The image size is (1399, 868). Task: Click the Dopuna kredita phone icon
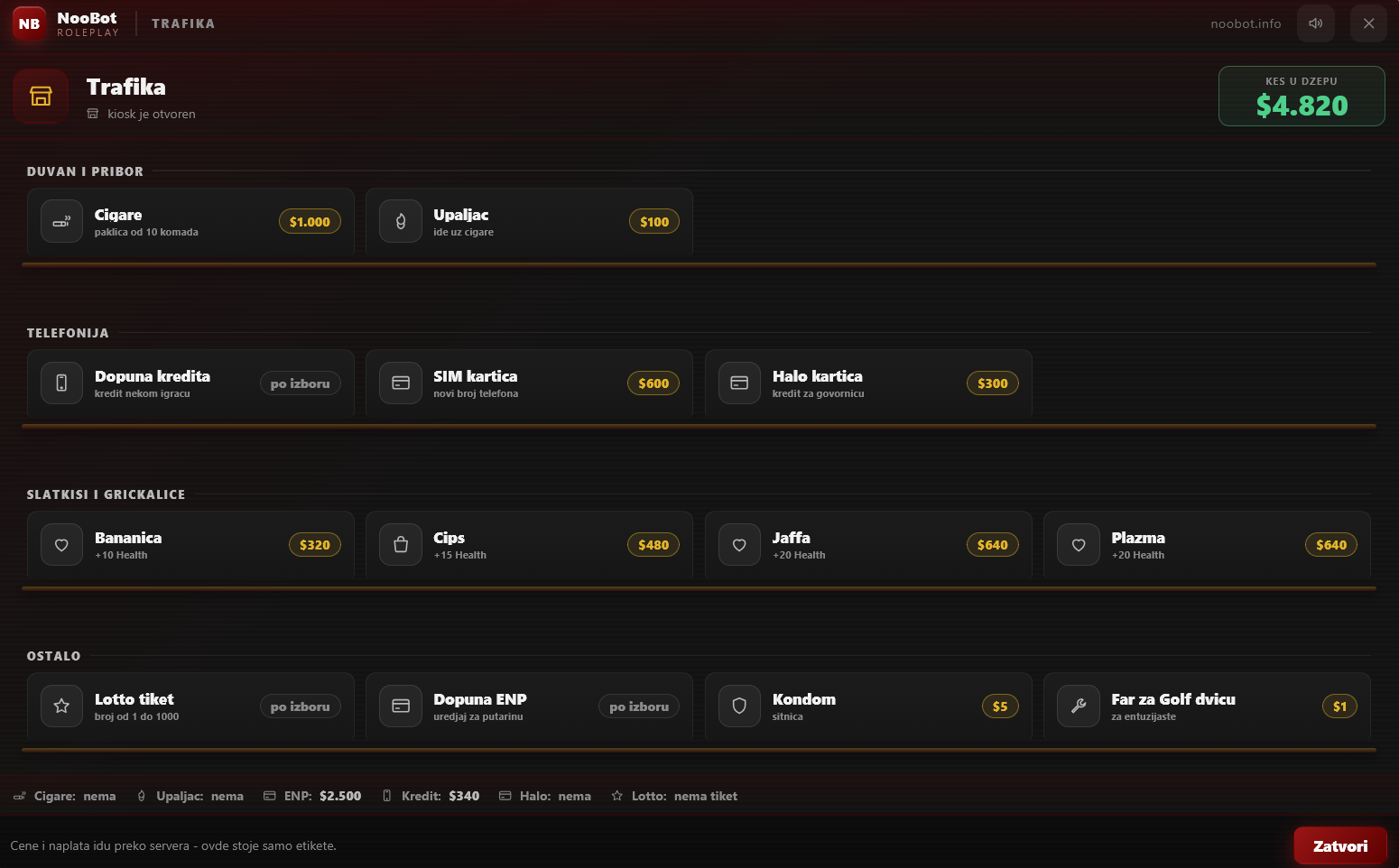(61, 383)
